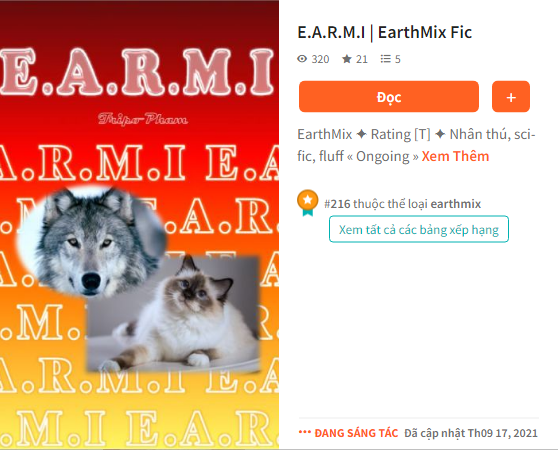Click the story title E.A.R.M.I | EarthMix Fic
This screenshot has height=450, width=558.
(384, 32)
